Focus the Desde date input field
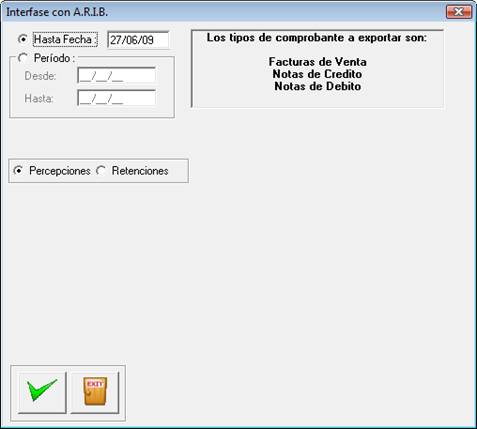 (116, 76)
